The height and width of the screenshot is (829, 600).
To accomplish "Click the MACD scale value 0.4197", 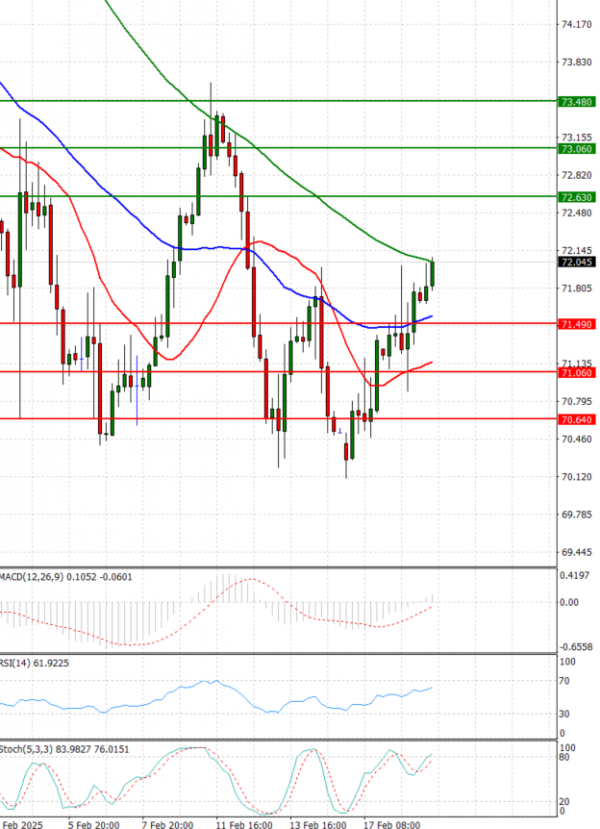I will pos(575,575).
